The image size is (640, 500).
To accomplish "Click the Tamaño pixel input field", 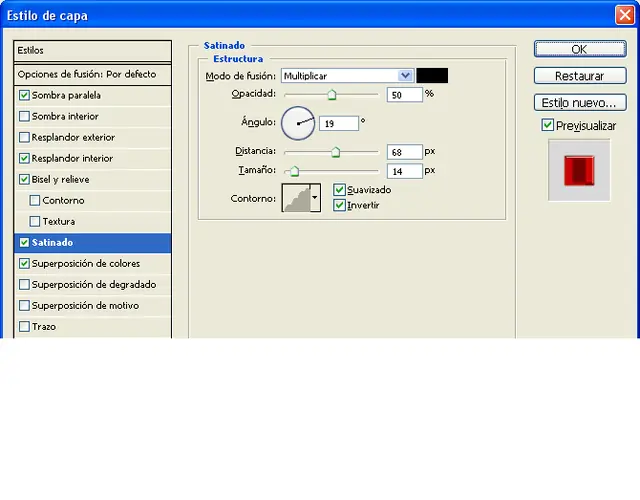I will 404,171.
